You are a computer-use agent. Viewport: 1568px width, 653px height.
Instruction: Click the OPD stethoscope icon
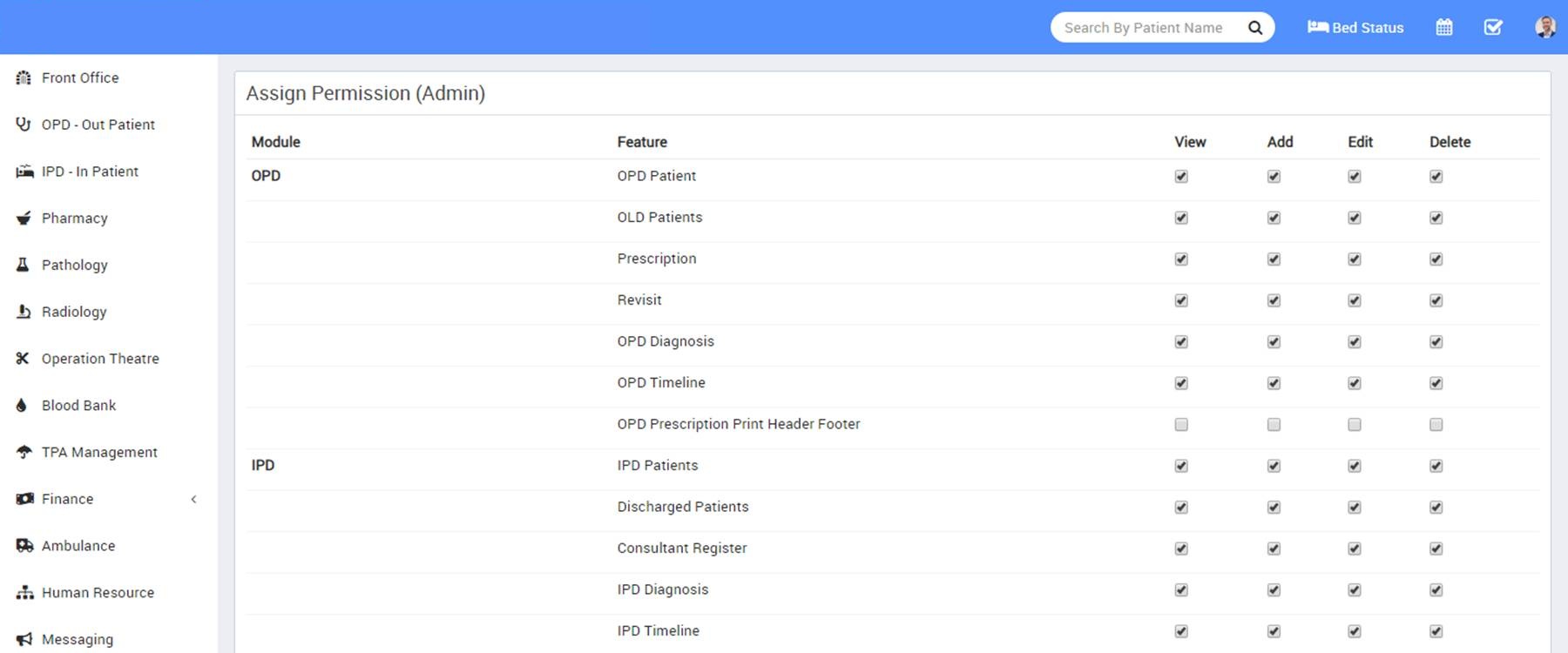pyautogui.click(x=24, y=125)
